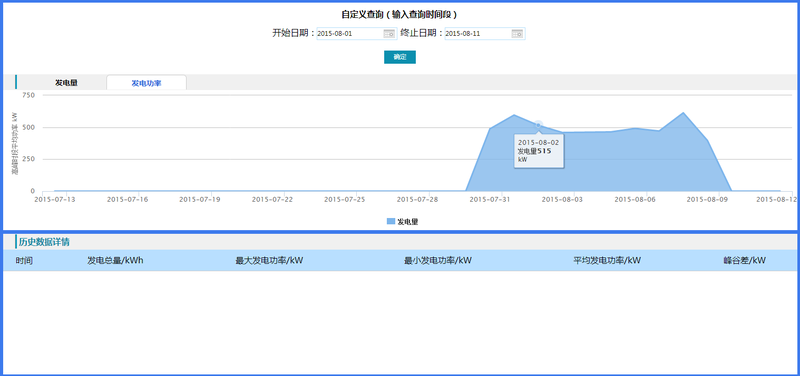Click the 750 y-axis value
Viewport: 800px width, 376px height.
29,95
